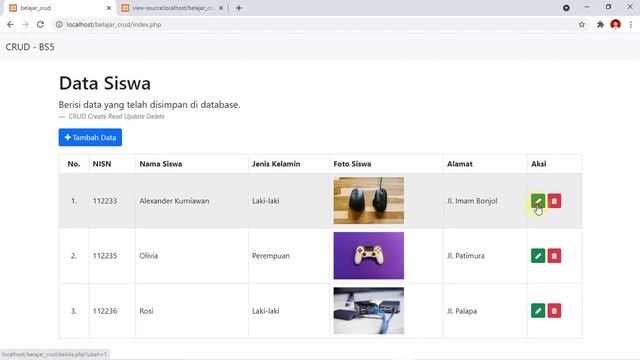Screen dimensions: 640x360
Task: Click the address Jl. Palapa
Action: (x=462, y=311)
